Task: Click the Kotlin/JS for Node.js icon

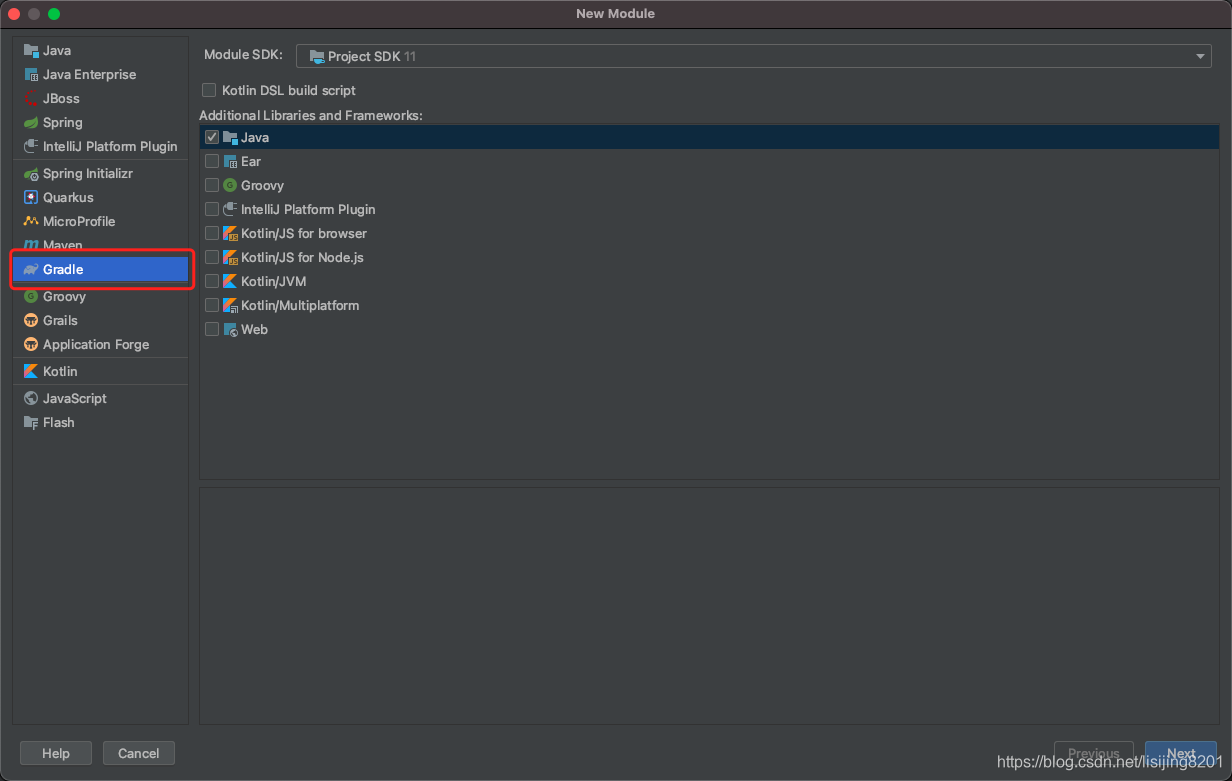Action: [230, 257]
